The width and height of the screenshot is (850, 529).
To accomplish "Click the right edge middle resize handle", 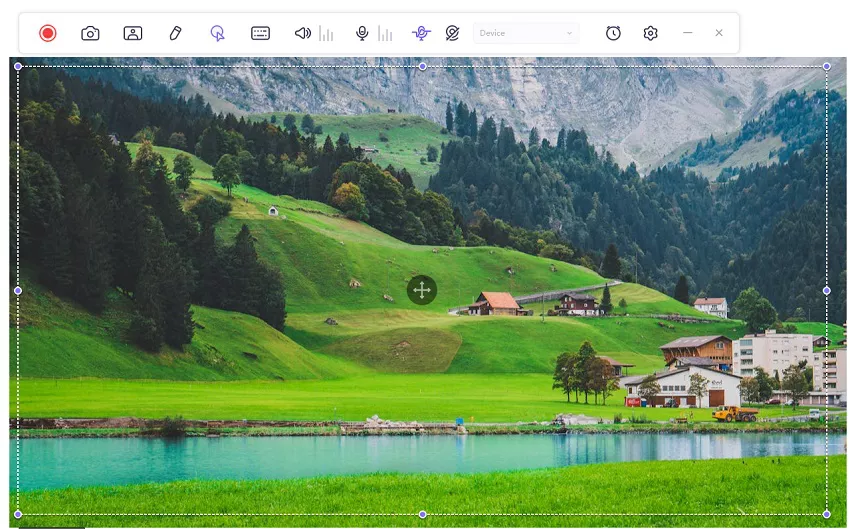I will [x=826, y=290].
